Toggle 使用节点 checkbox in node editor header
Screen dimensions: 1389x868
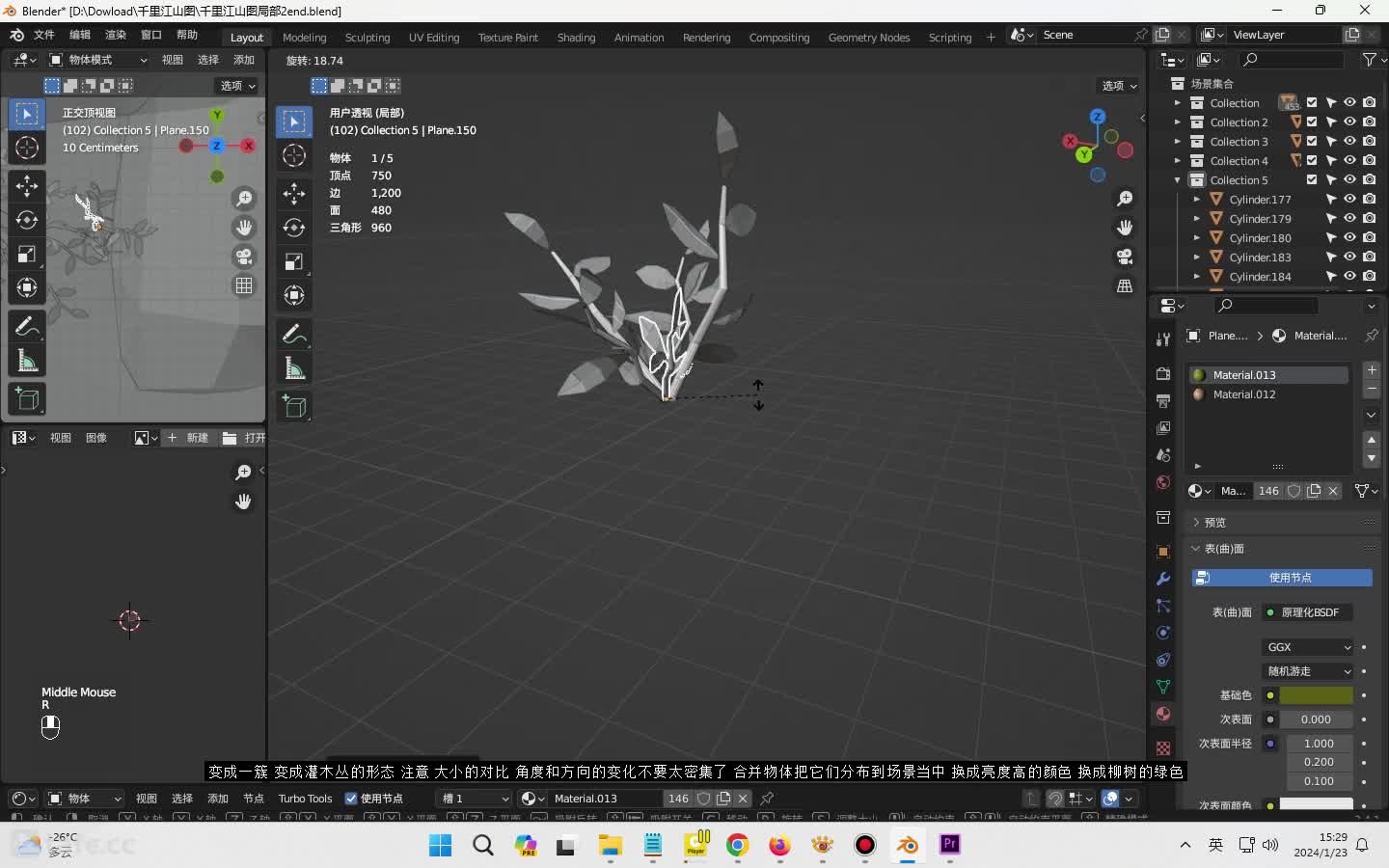click(351, 799)
